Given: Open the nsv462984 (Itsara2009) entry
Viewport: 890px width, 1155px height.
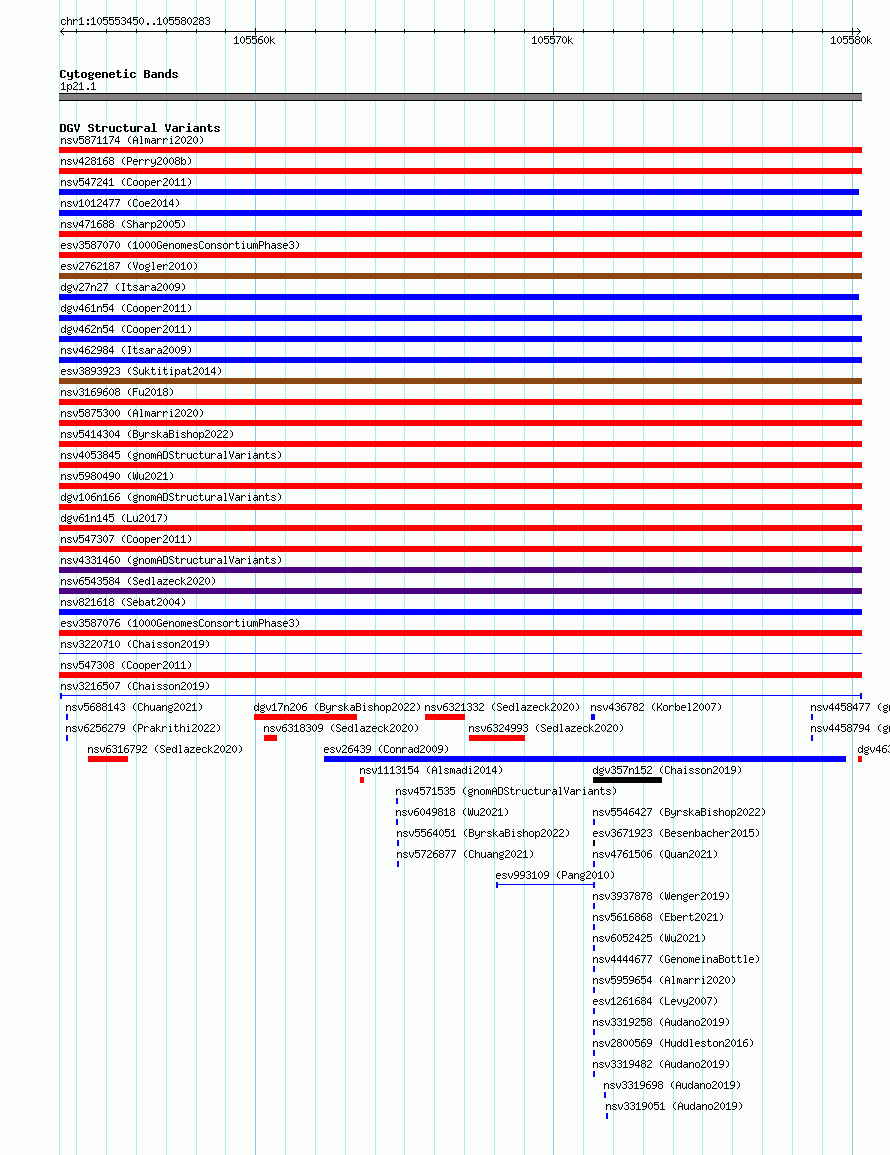Looking at the screenshot, I should point(126,350).
